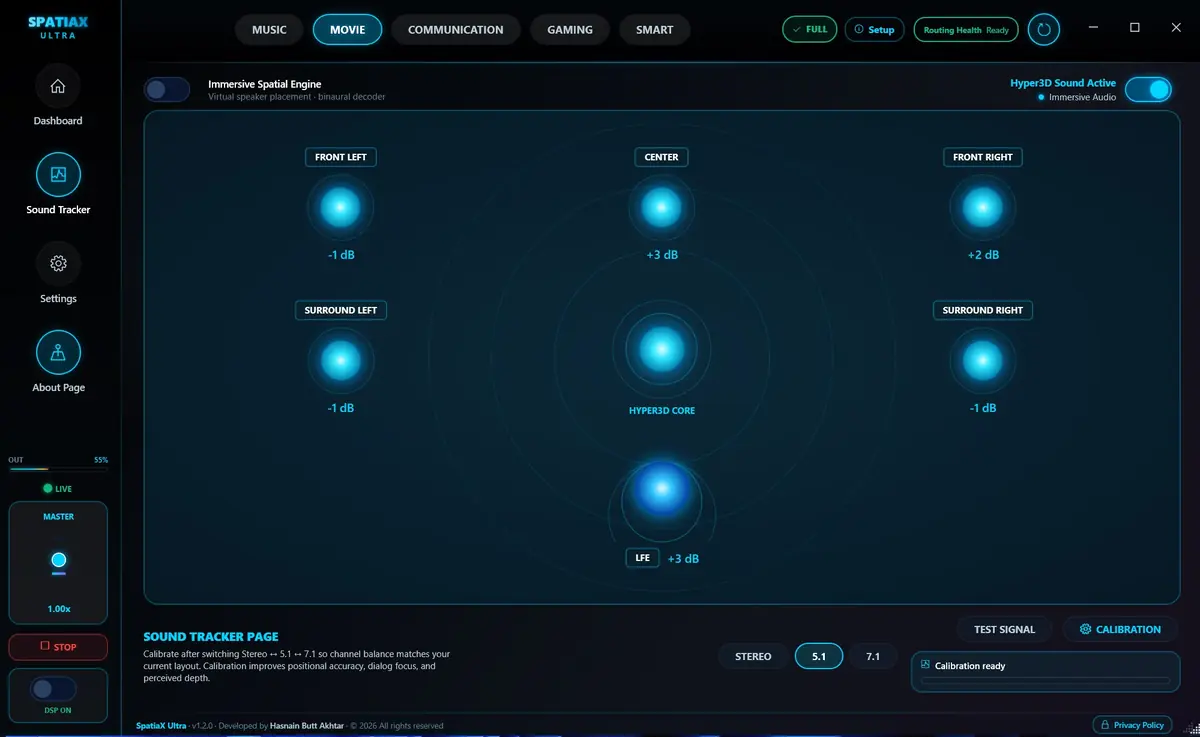The width and height of the screenshot is (1200, 737).
Task: Click the SURROUND RIGHT label
Action: 982,310
